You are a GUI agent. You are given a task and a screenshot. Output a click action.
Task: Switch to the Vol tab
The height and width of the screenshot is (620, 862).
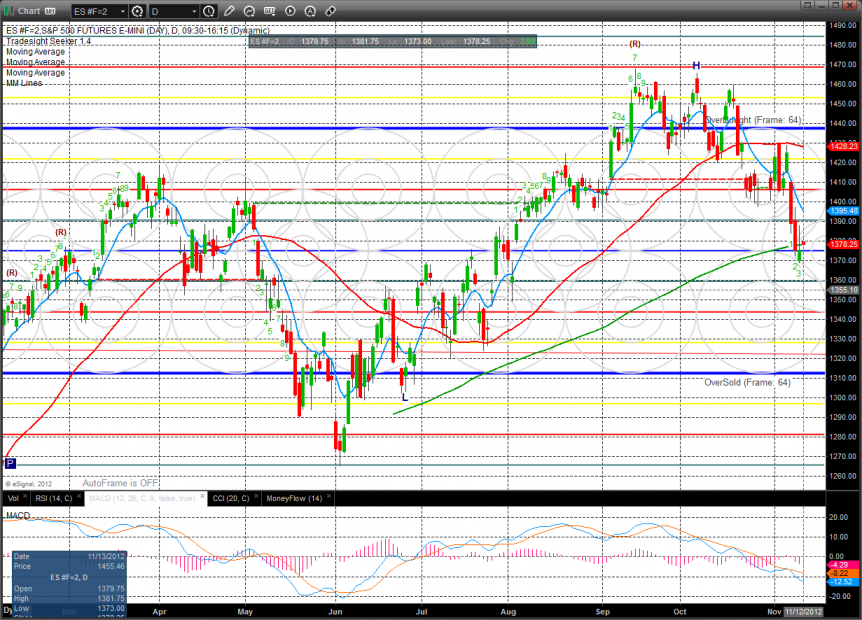tap(13, 498)
